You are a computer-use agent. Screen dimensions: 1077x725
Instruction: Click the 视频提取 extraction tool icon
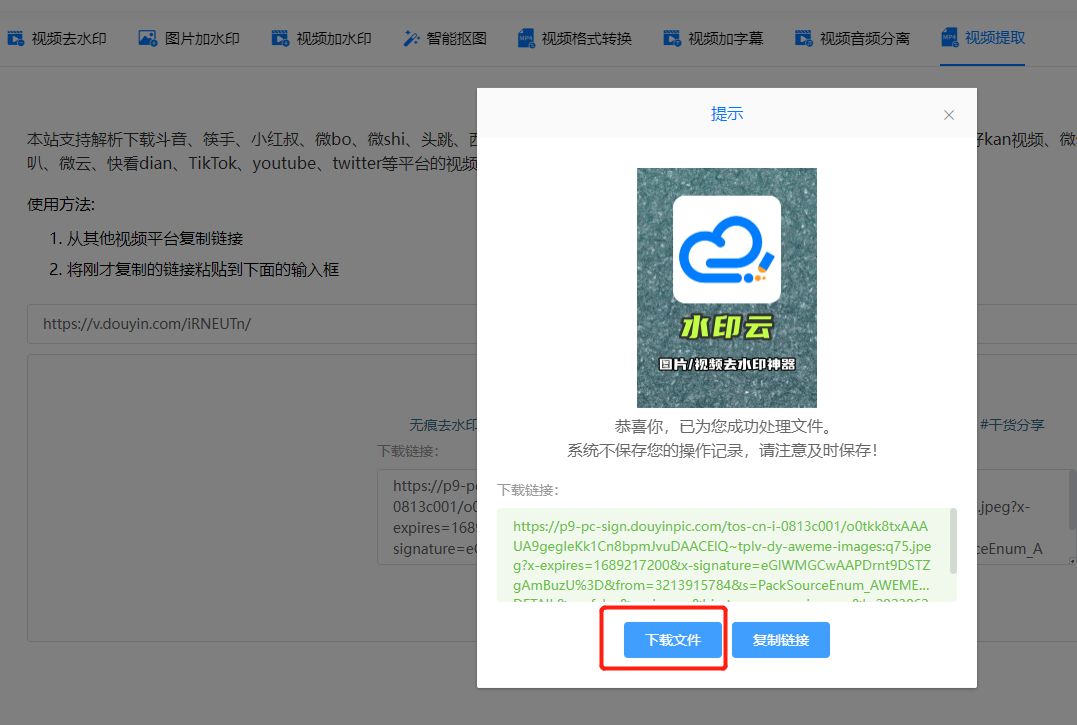(947, 36)
